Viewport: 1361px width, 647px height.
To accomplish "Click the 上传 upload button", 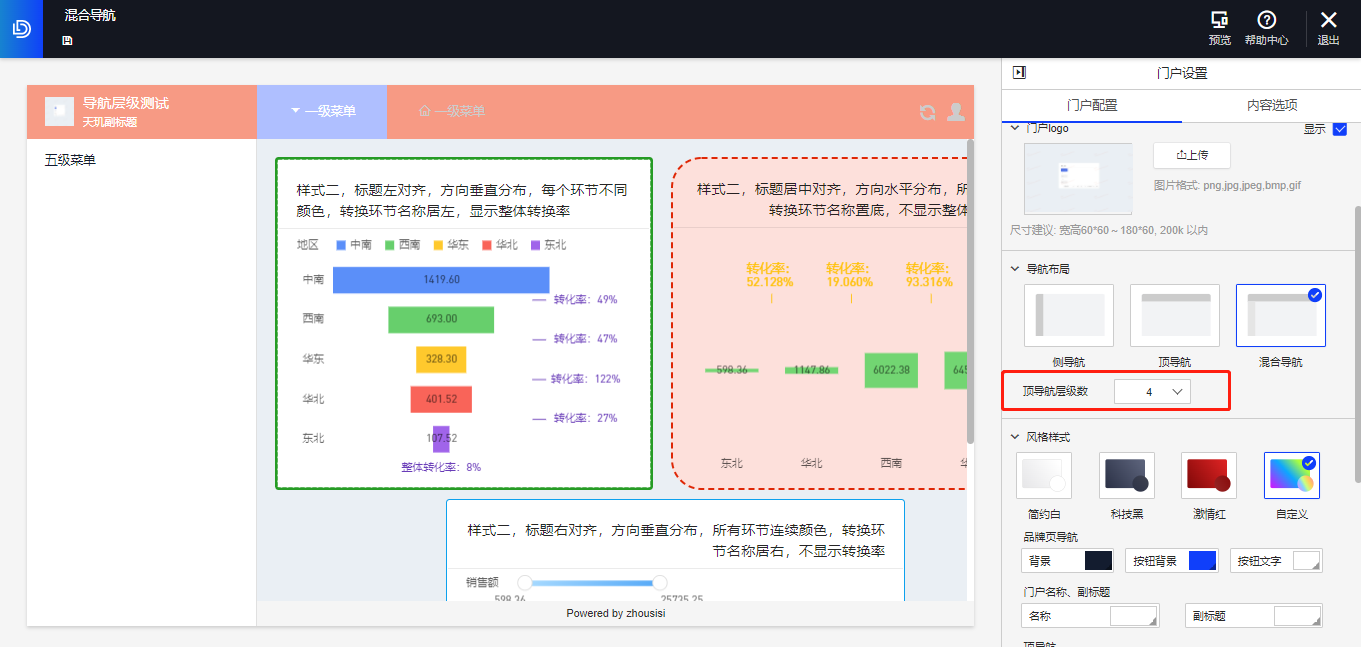I will [1191, 155].
